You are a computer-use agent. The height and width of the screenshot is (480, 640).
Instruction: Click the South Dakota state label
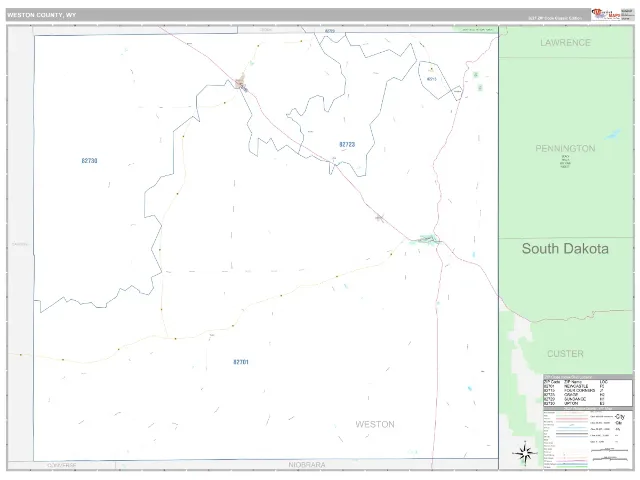tap(565, 249)
